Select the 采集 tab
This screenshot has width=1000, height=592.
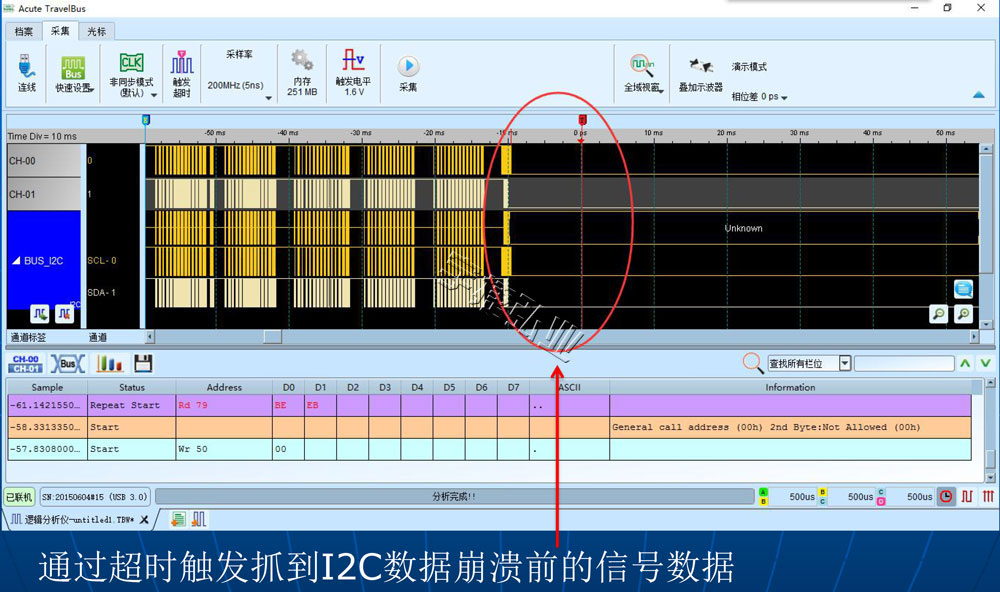pyautogui.click(x=60, y=31)
